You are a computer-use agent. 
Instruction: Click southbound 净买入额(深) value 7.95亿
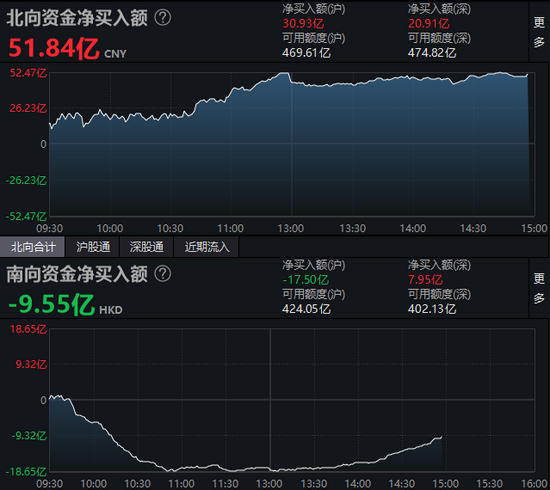pos(425,280)
